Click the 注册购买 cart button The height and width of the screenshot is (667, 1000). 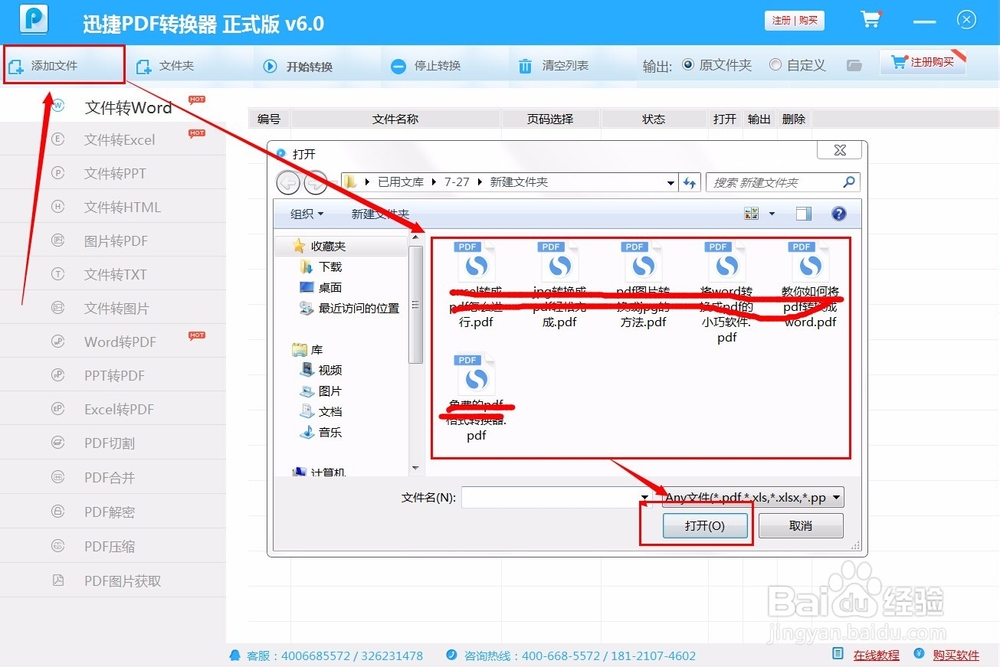click(923, 62)
